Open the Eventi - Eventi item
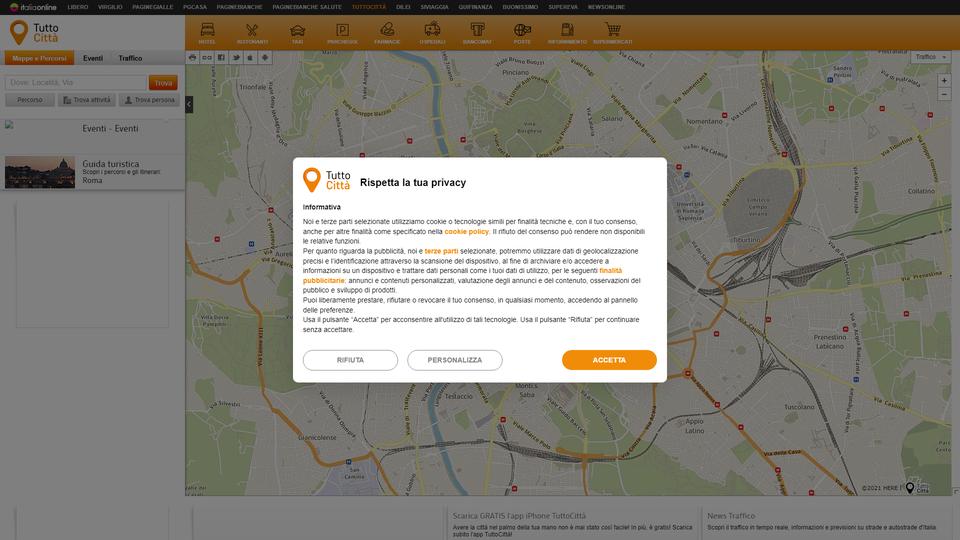Viewport: 960px width, 540px height. coord(110,129)
